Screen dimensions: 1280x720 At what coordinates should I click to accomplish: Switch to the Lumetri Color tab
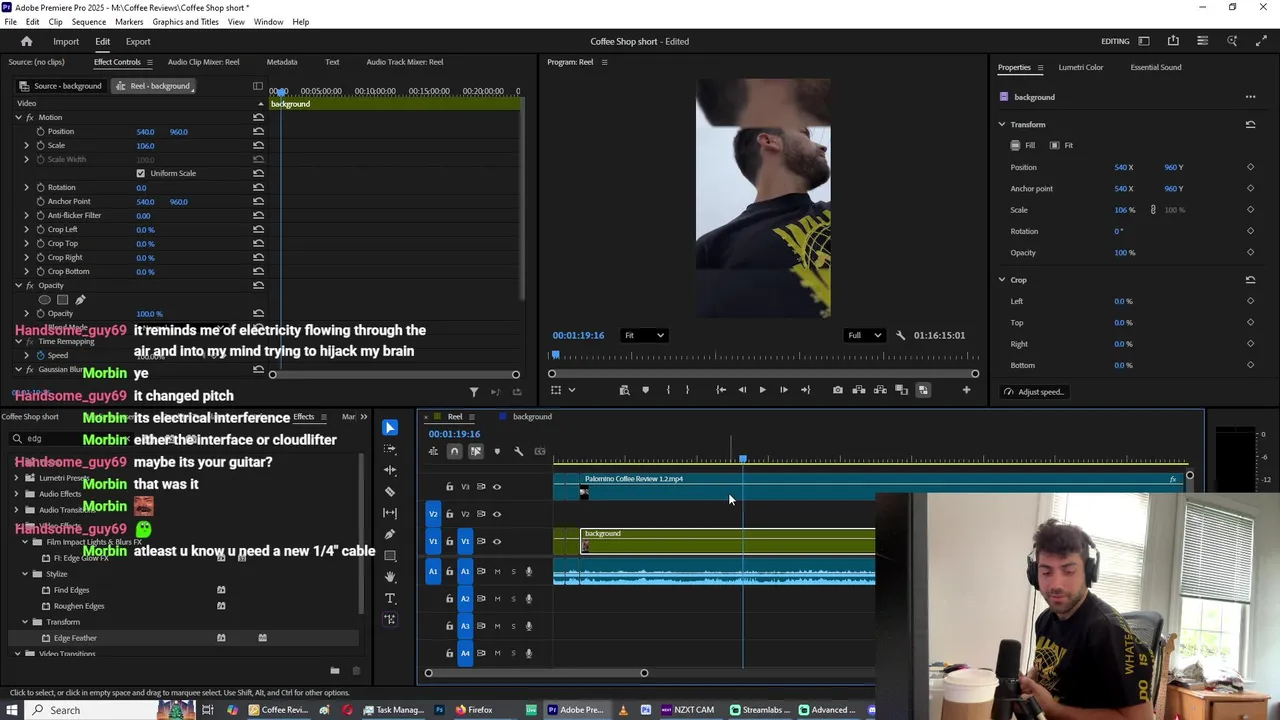pyautogui.click(x=1081, y=67)
